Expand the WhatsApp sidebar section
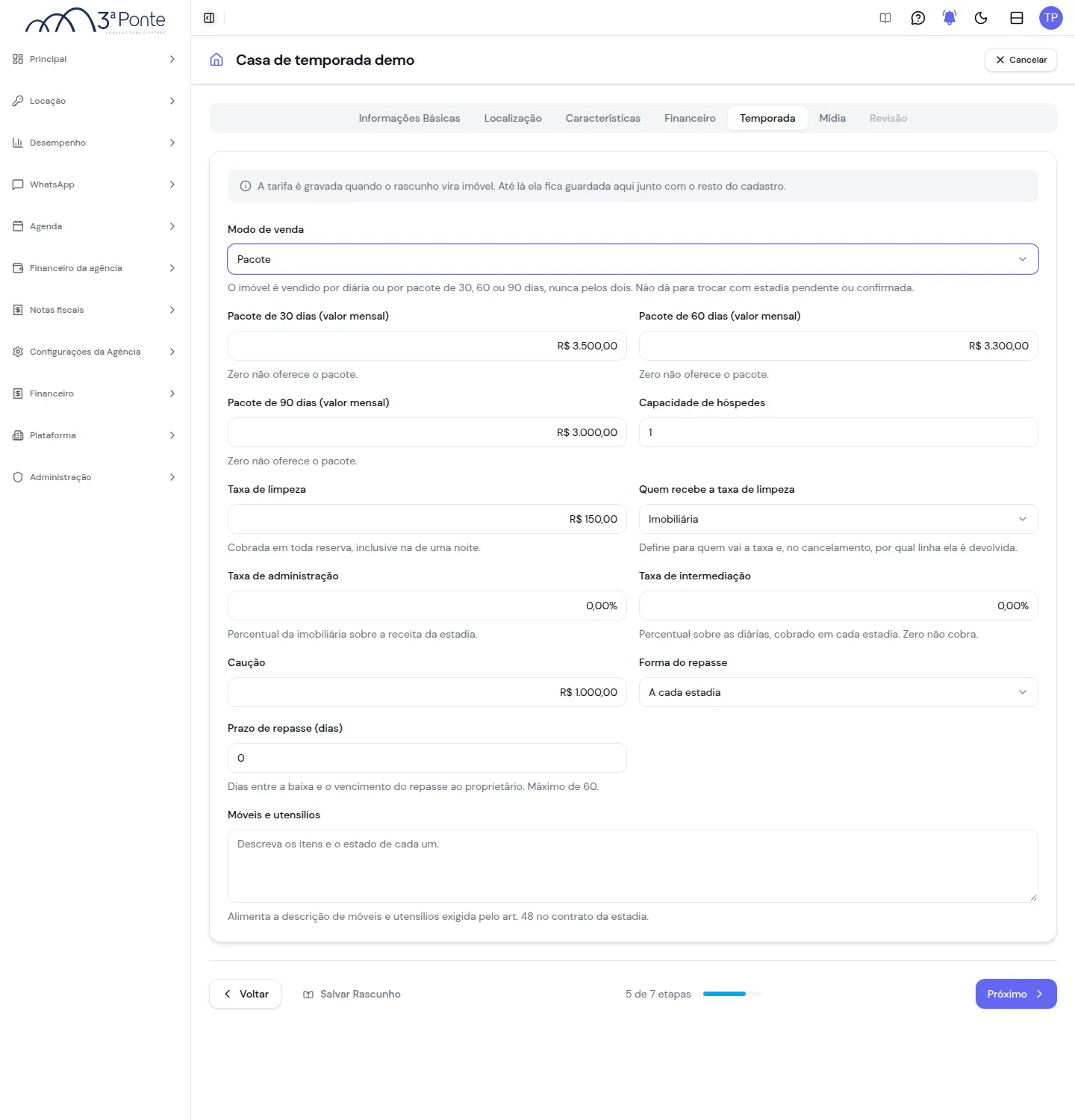Image resolution: width=1075 pixels, height=1120 pixels. (95, 184)
